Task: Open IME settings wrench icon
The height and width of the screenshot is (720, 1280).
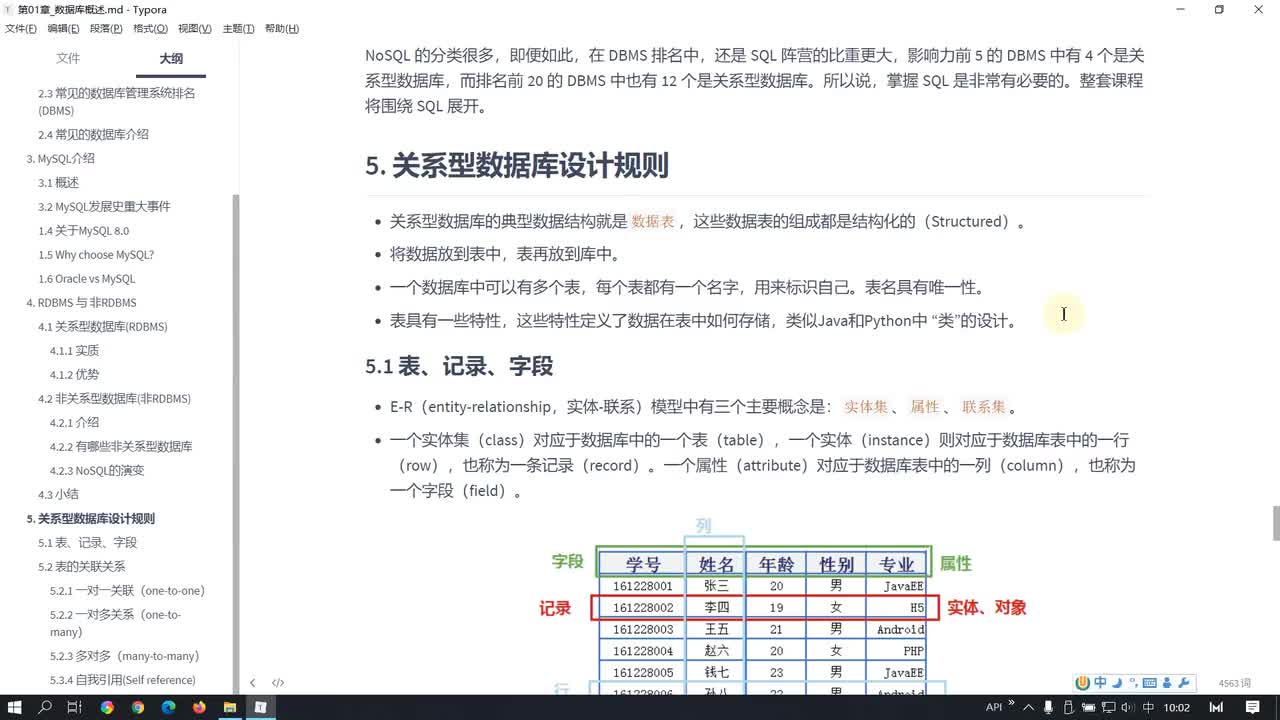Action: pyautogui.click(x=1184, y=683)
